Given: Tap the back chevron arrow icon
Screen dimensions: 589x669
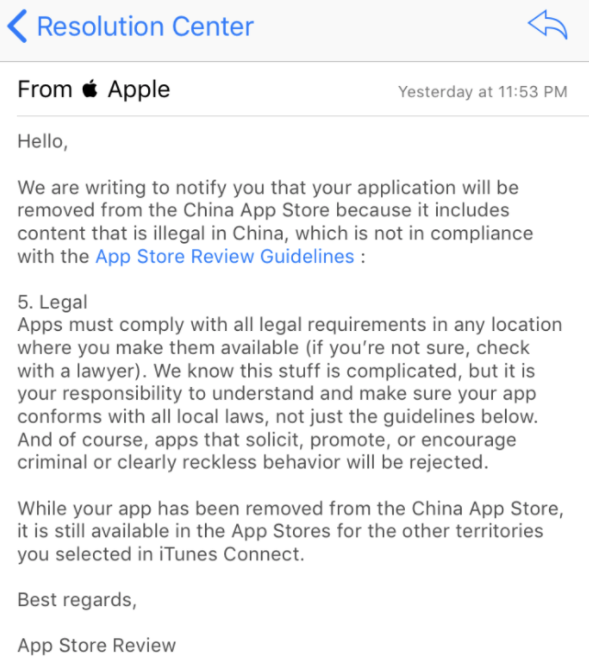Looking at the screenshot, I should coord(17,26).
